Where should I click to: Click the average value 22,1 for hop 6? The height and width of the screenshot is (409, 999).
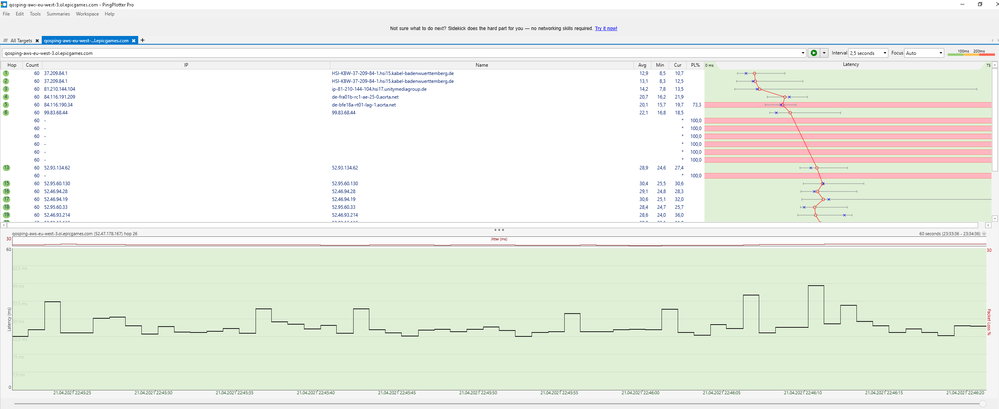click(643, 113)
